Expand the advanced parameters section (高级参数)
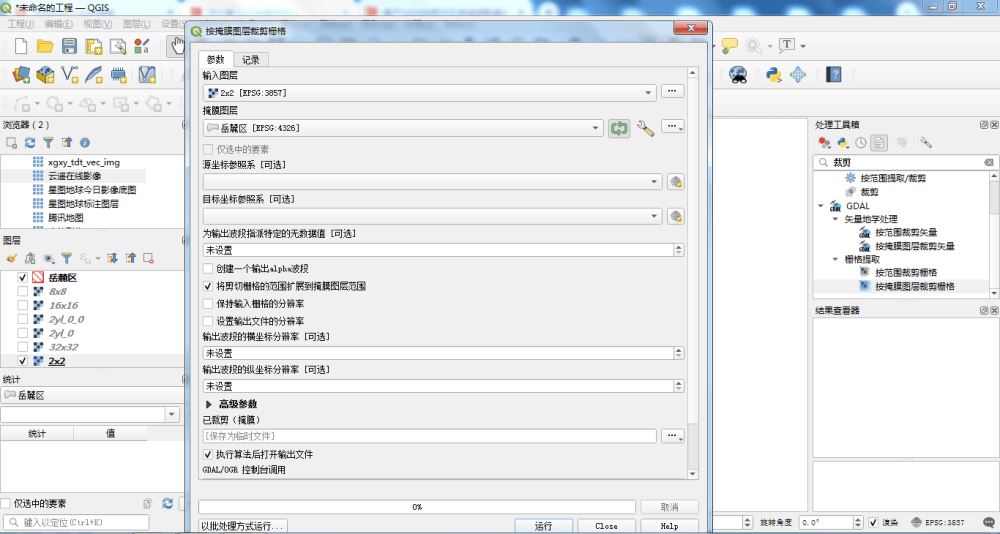 [209, 404]
